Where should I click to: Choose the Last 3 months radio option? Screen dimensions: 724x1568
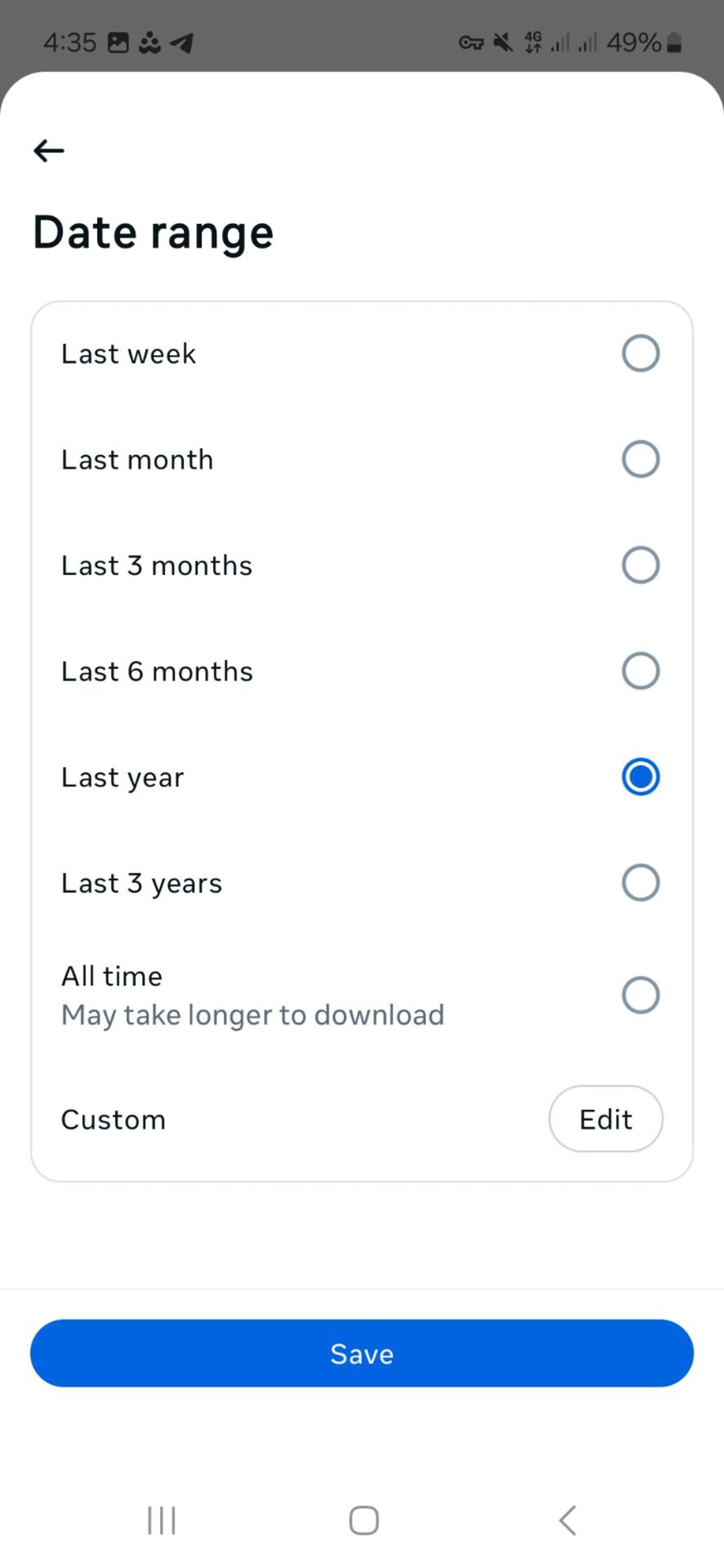click(641, 565)
